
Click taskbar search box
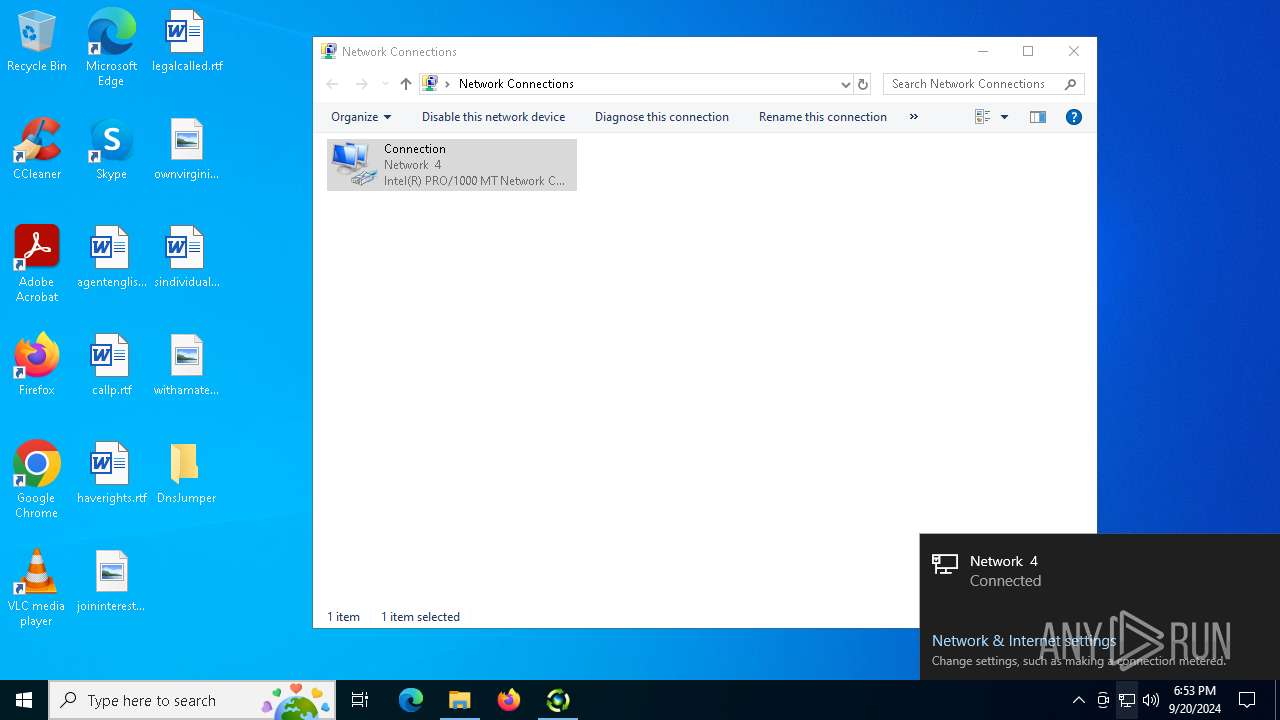click(x=192, y=700)
